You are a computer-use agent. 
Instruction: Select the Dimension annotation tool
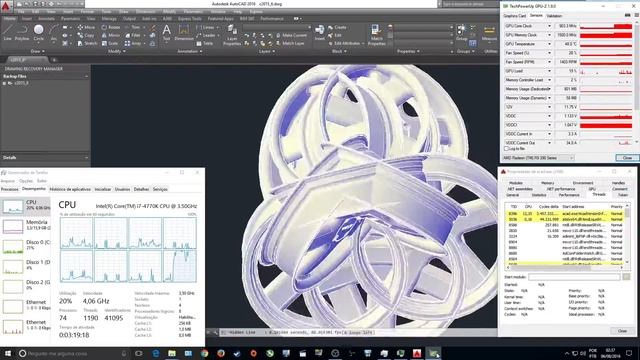click(184, 33)
